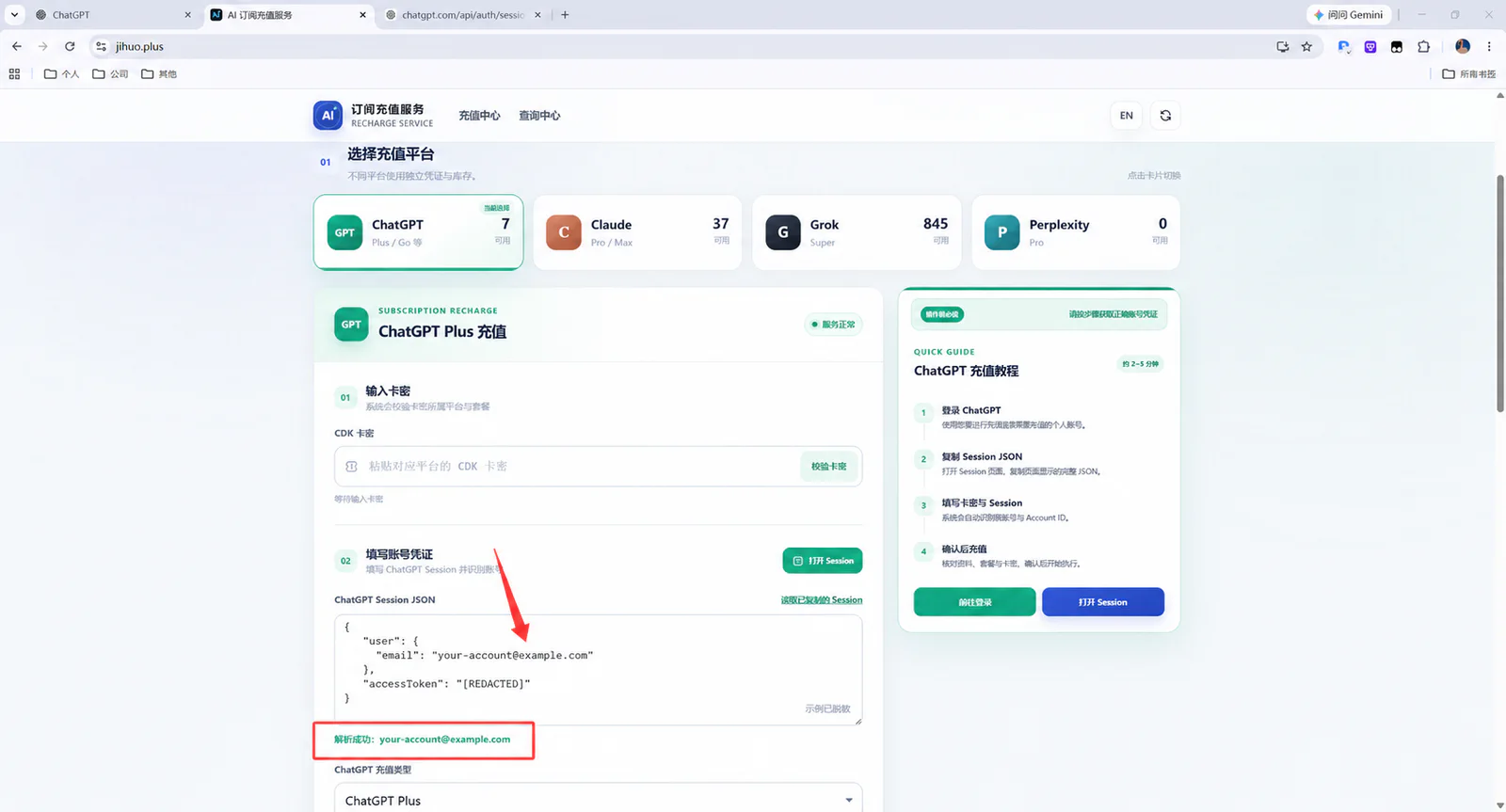Screen dimensions: 1506x812
Task: Click the browser reload page icon
Action: click(70, 46)
